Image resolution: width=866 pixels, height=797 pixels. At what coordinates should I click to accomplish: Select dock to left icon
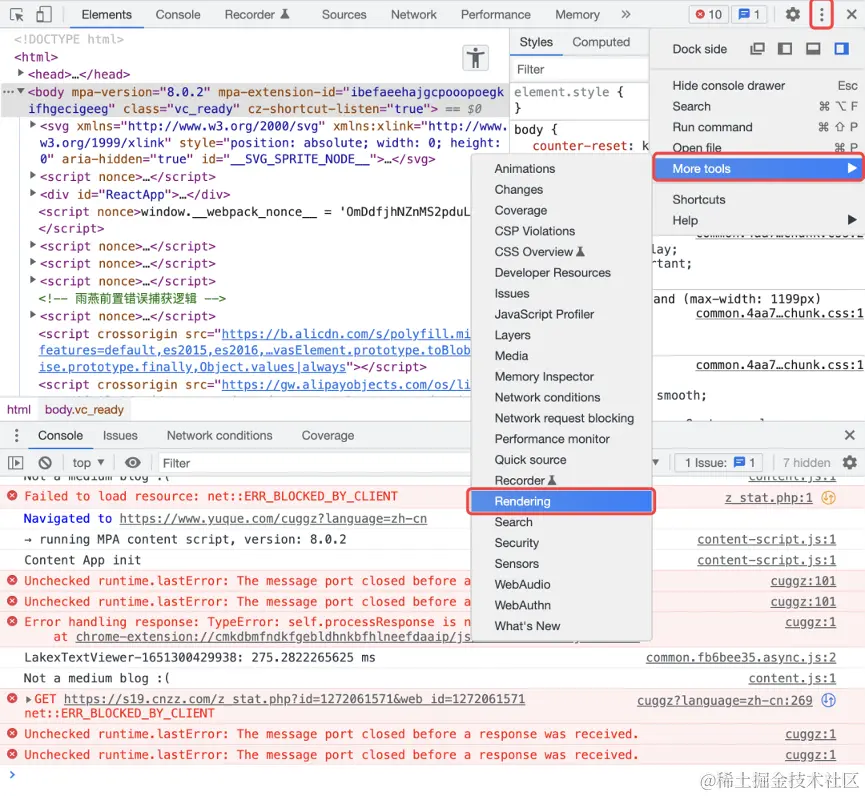(785, 49)
